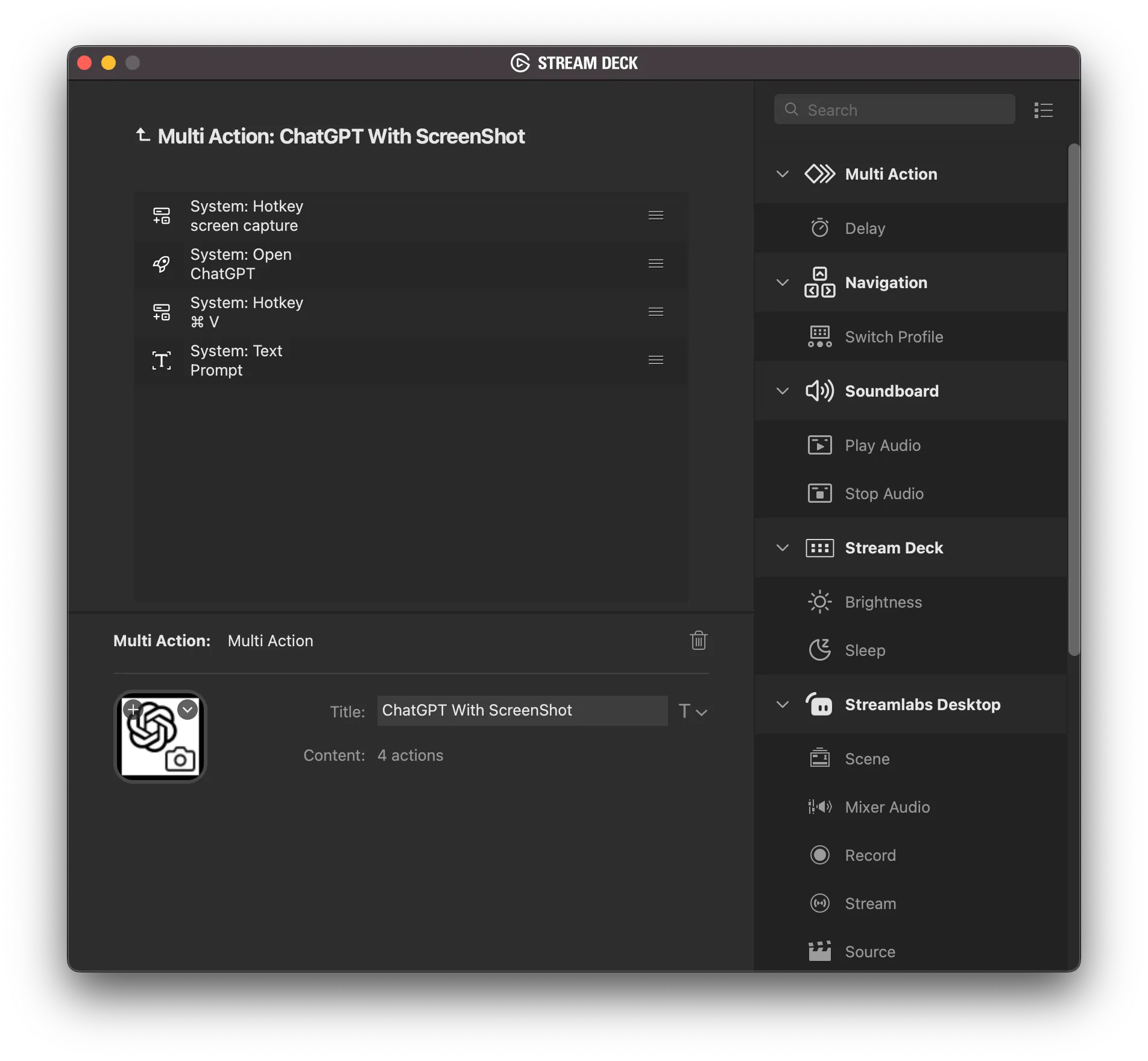Focus the actions Search field
1148x1061 pixels.
pyautogui.click(x=895, y=110)
